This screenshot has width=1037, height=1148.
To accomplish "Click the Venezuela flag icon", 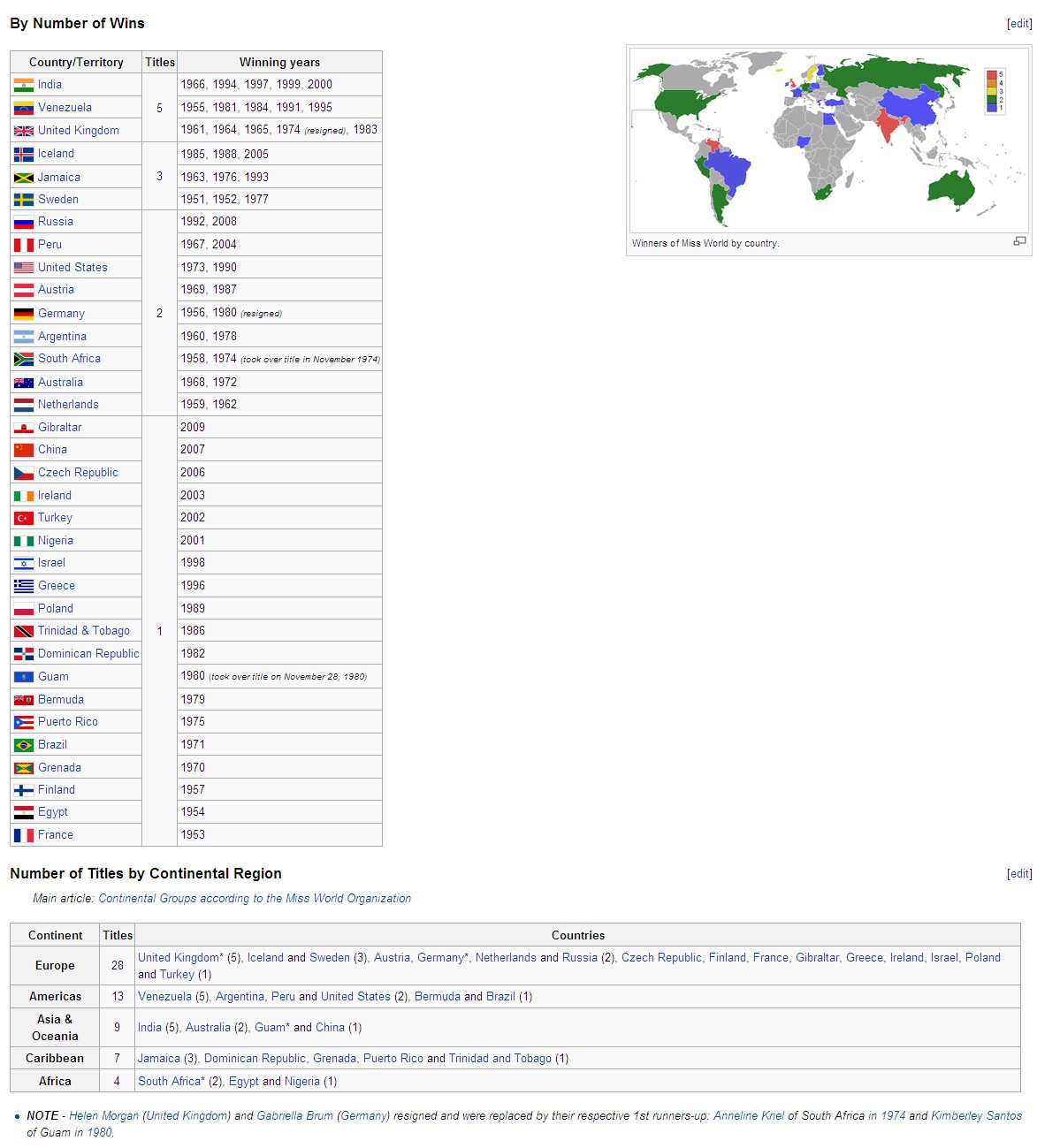I will point(24,108).
